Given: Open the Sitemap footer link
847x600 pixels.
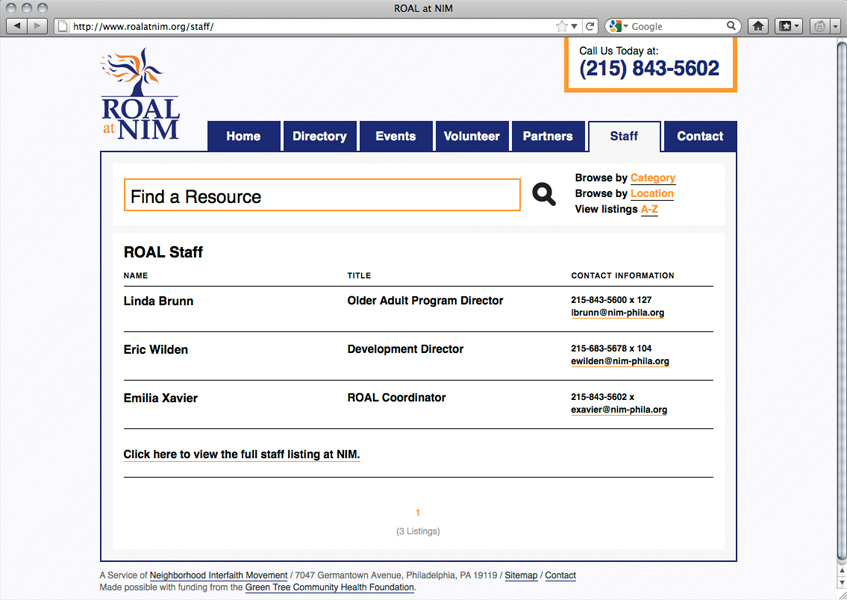Looking at the screenshot, I should 521,576.
